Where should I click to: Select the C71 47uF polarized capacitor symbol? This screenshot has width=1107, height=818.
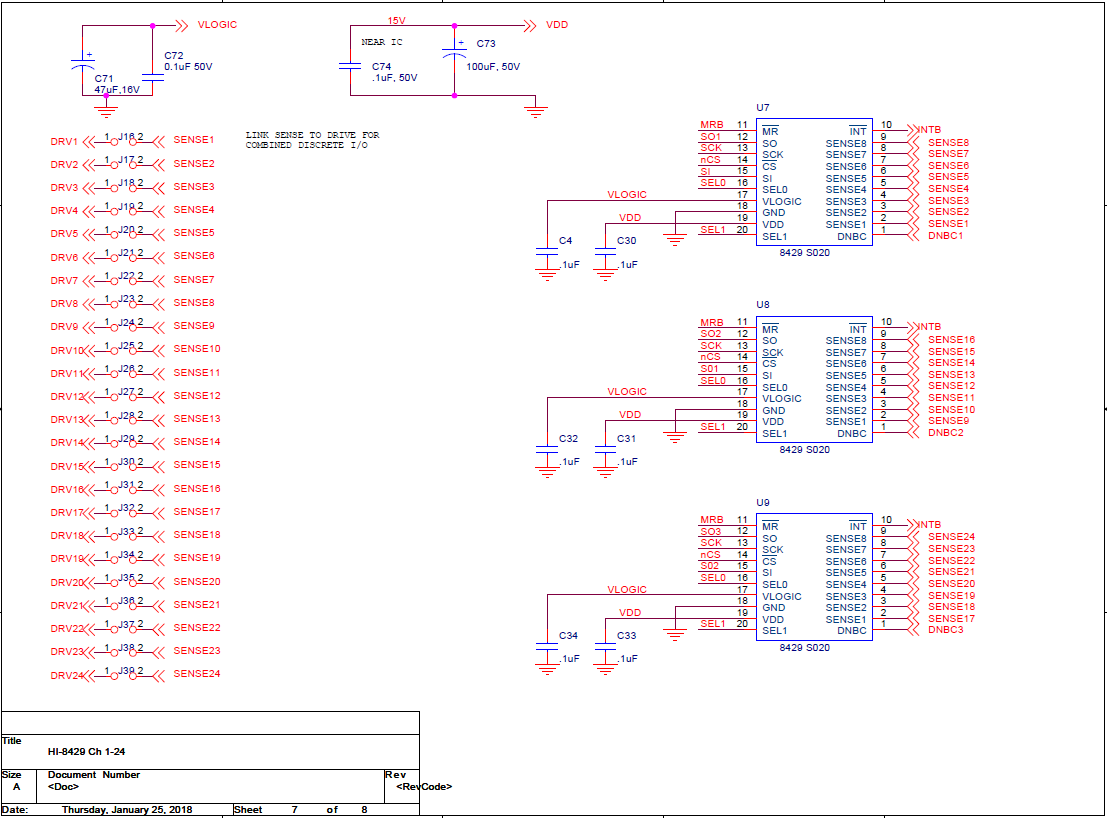[x=83, y=62]
